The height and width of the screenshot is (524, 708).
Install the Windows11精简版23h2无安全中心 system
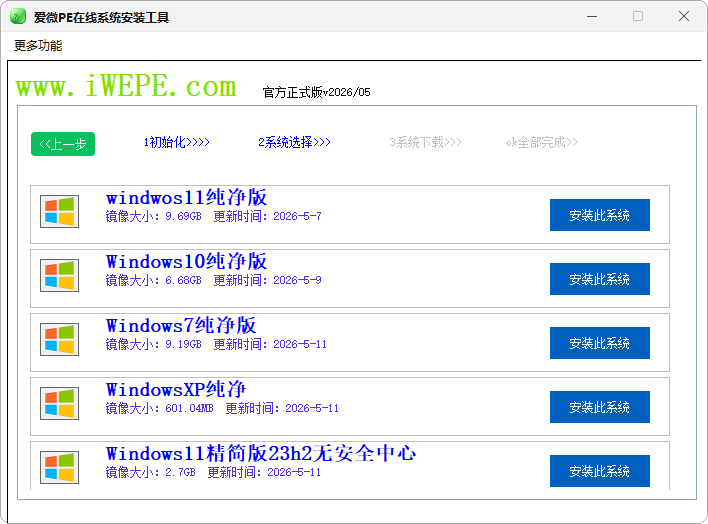[600, 471]
